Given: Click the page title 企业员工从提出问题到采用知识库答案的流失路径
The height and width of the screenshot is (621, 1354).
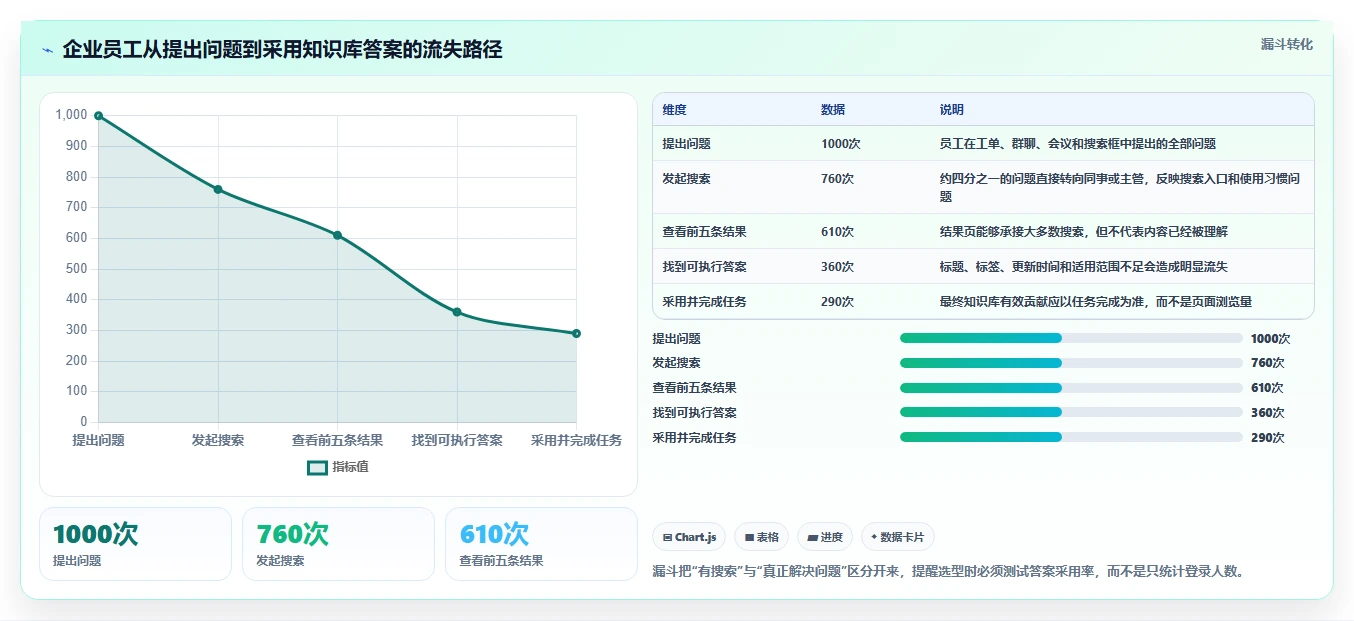Looking at the screenshot, I should click(x=282, y=50).
